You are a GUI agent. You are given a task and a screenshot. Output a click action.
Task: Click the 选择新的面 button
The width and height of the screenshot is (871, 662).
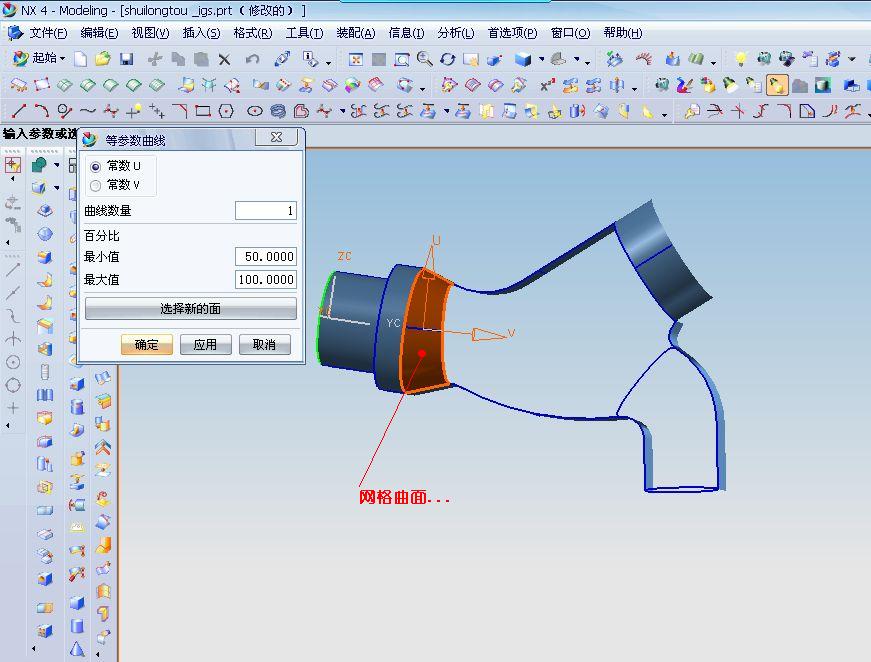coord(191,308)
